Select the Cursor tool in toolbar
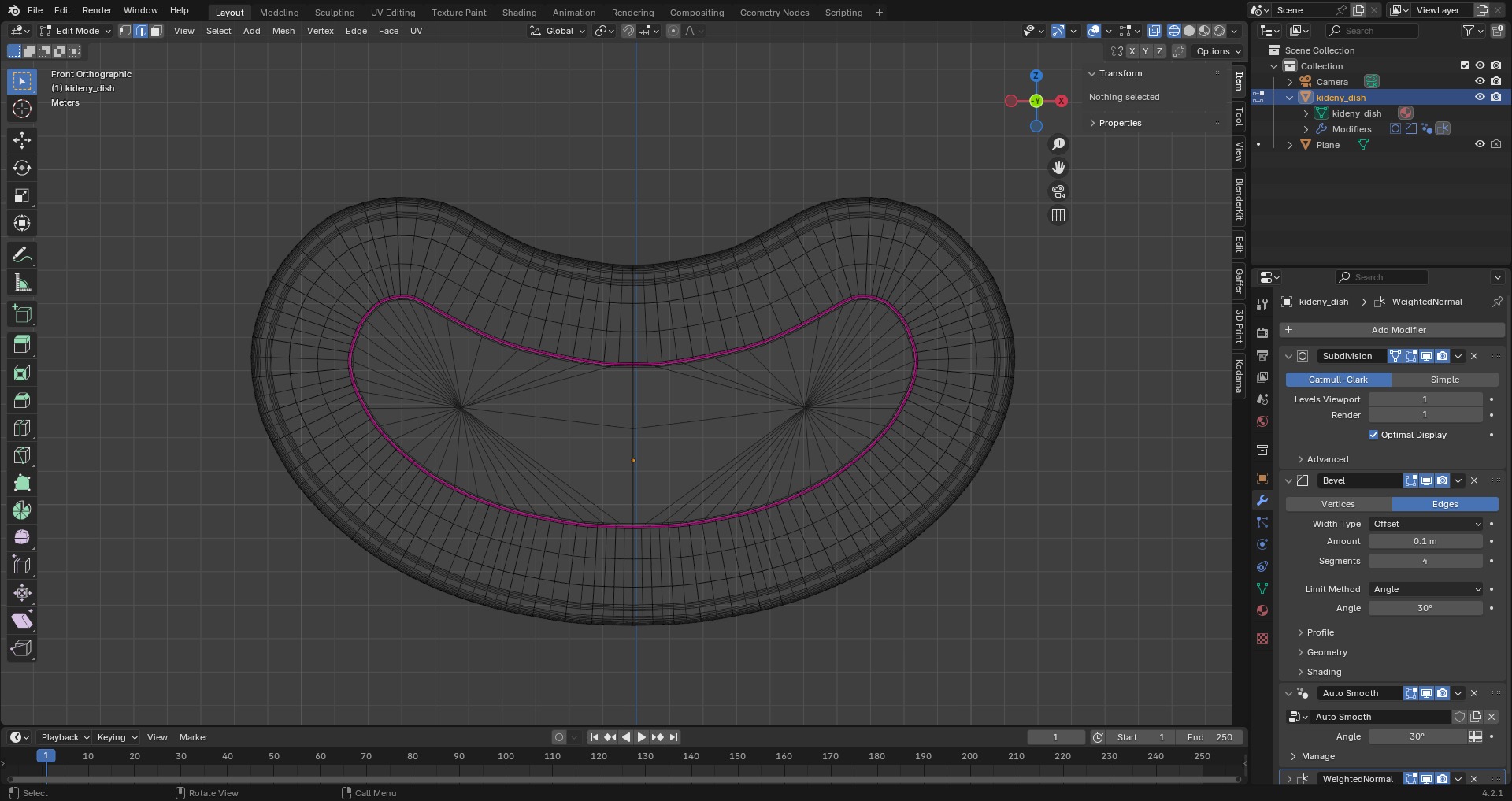The width and height of the screenshot is (1512, 801). click(x=22, y=109)
